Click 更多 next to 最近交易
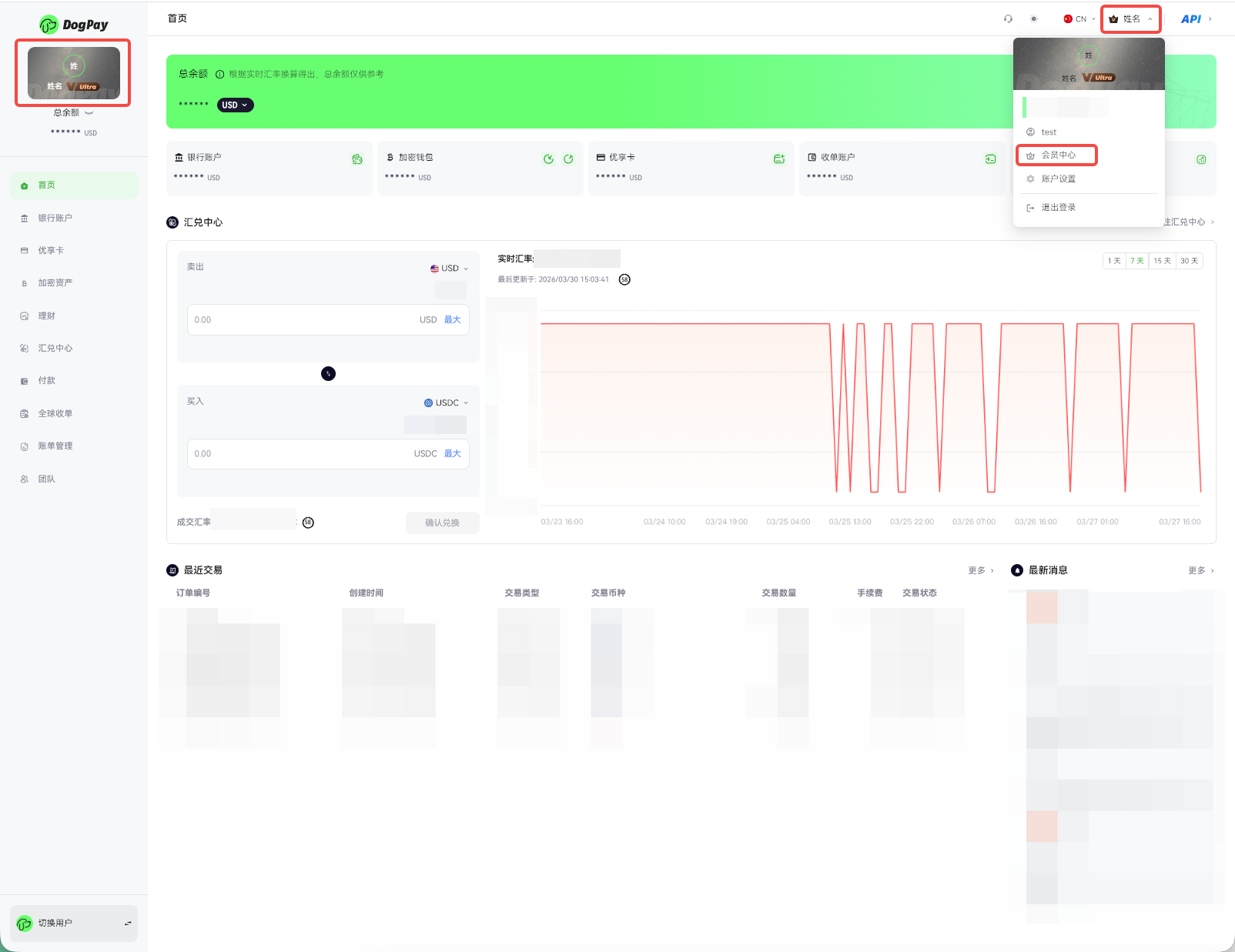This screenshot has width=1235, height=952. point(981,571)
